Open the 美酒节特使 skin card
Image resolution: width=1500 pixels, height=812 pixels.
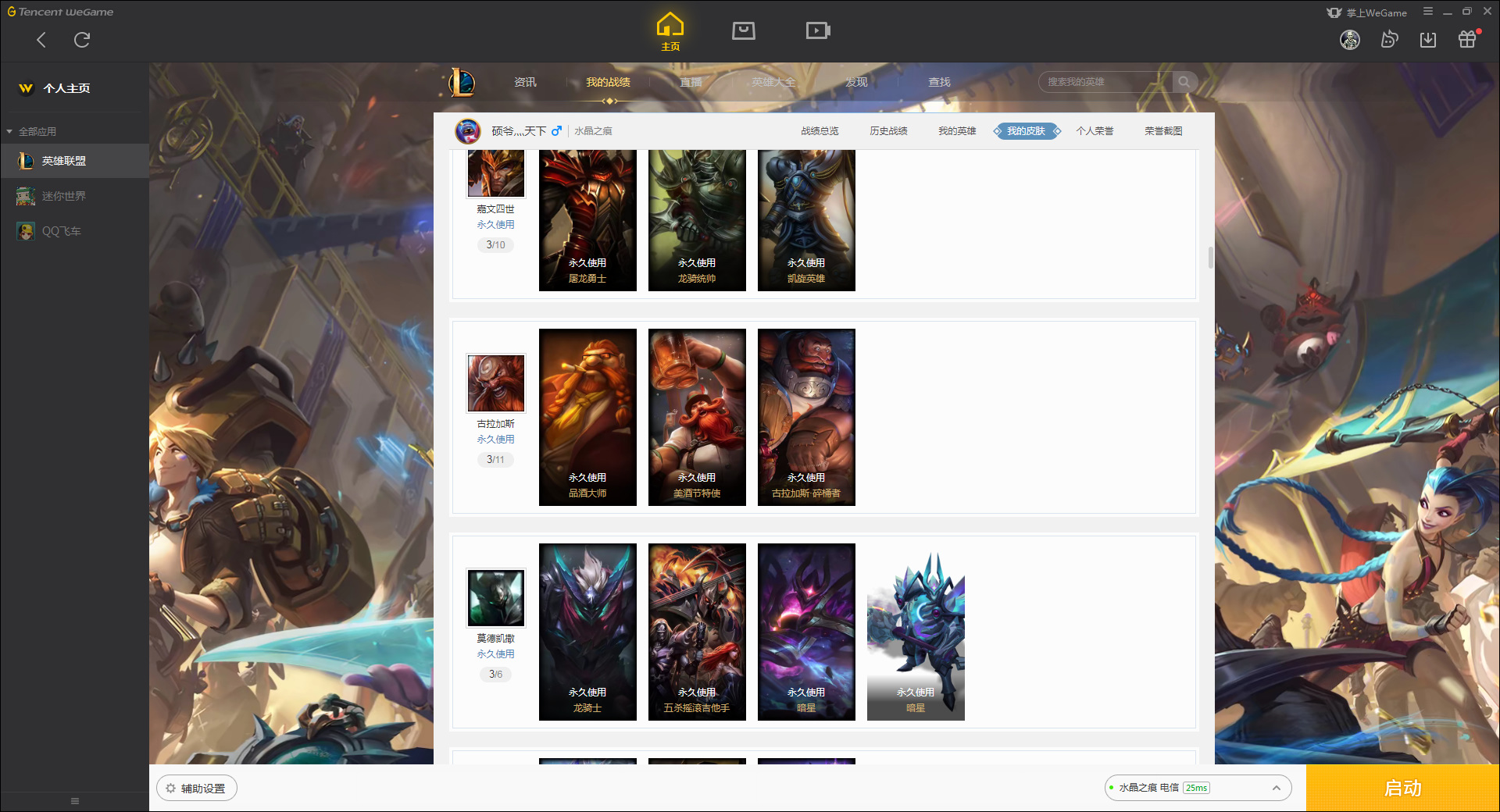coord(697,417)
